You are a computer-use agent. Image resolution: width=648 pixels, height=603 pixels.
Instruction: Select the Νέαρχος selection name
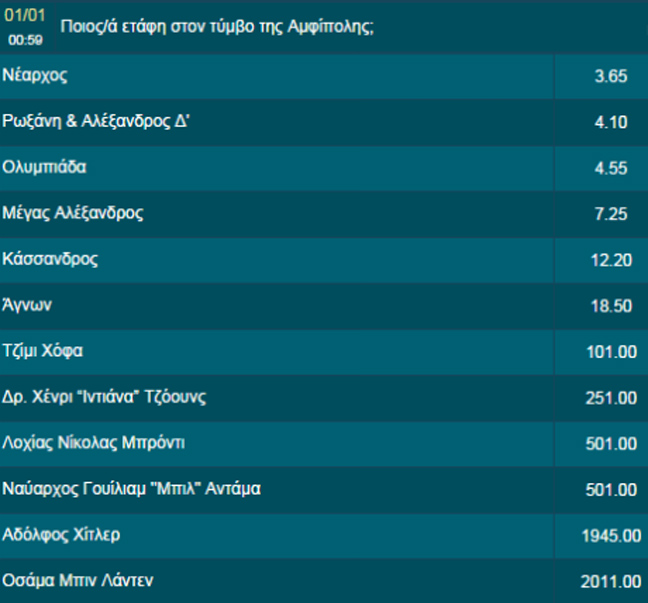click(x=36, y=75)
